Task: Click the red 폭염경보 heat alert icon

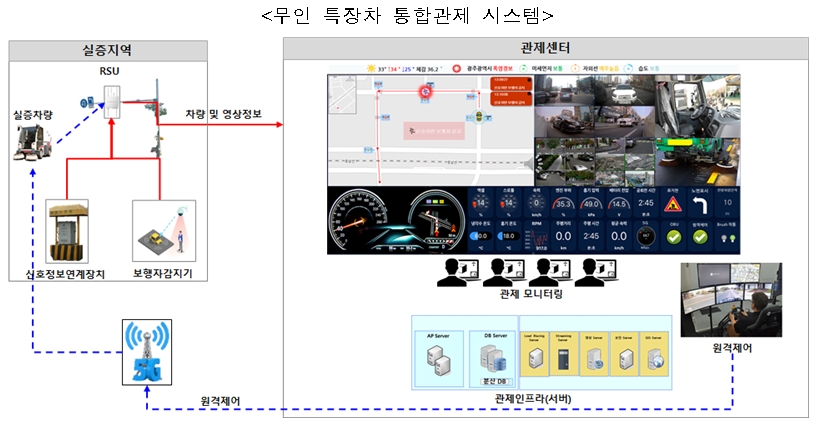Action: (457, 69)
